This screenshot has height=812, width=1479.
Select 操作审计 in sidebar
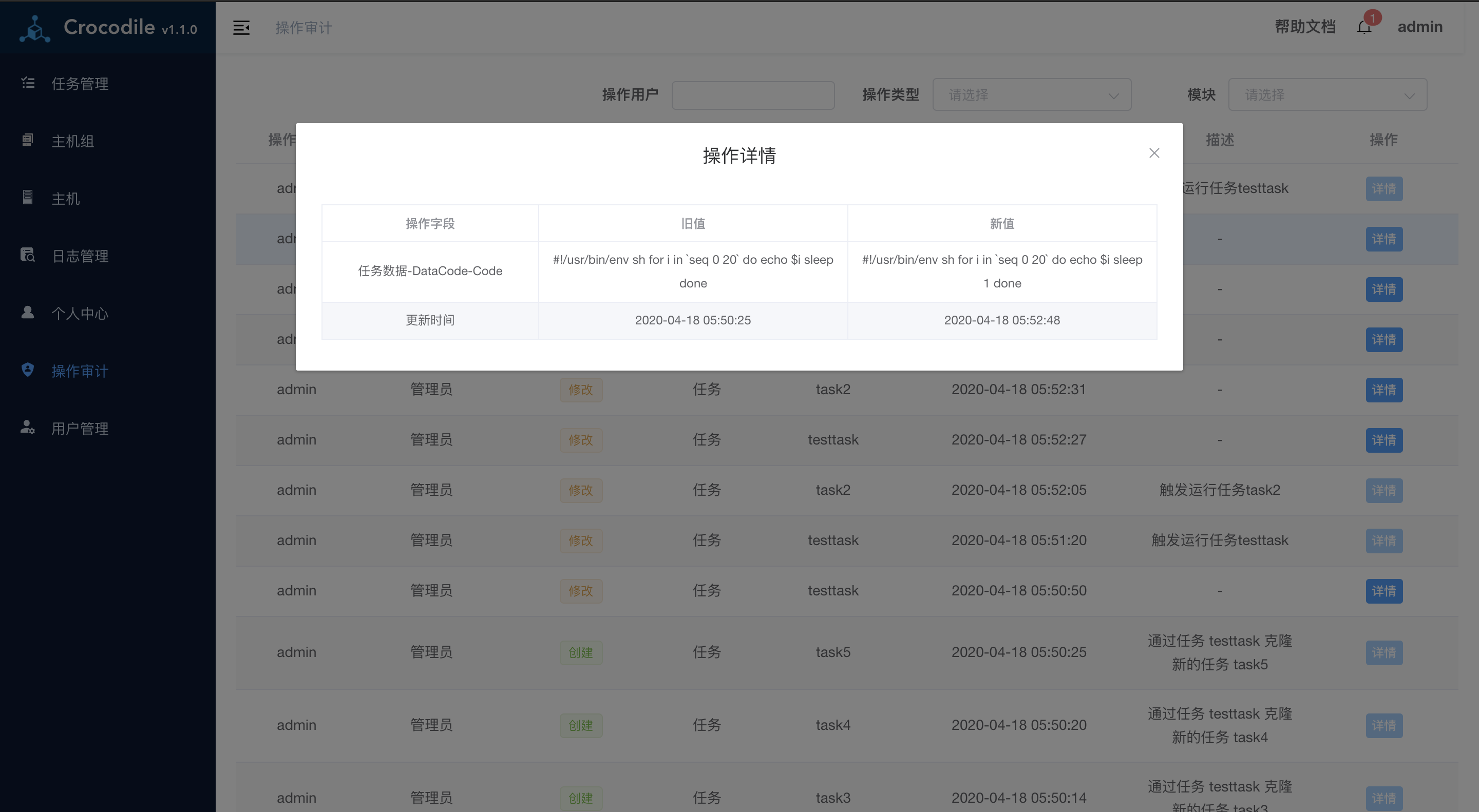[80, 371]
